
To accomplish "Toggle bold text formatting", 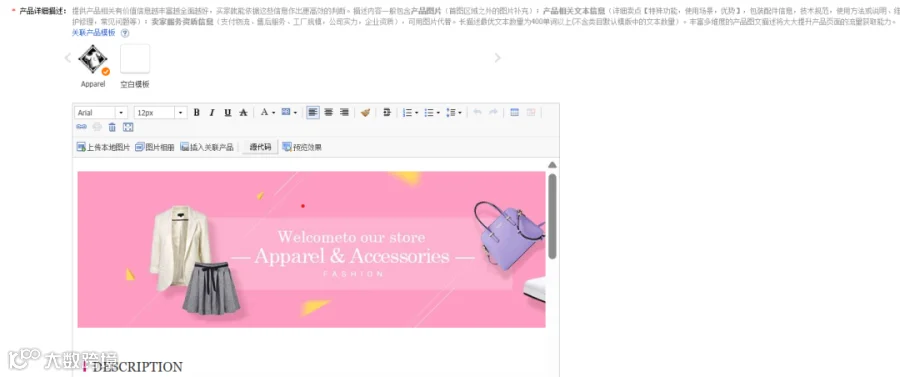I will click(x=196, y=112).
